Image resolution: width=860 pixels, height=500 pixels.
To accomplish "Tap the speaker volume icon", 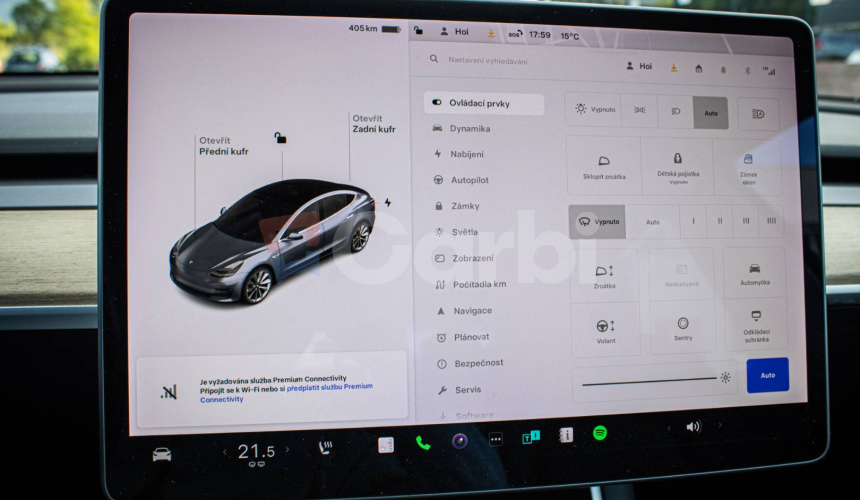I will pos(693,426).
